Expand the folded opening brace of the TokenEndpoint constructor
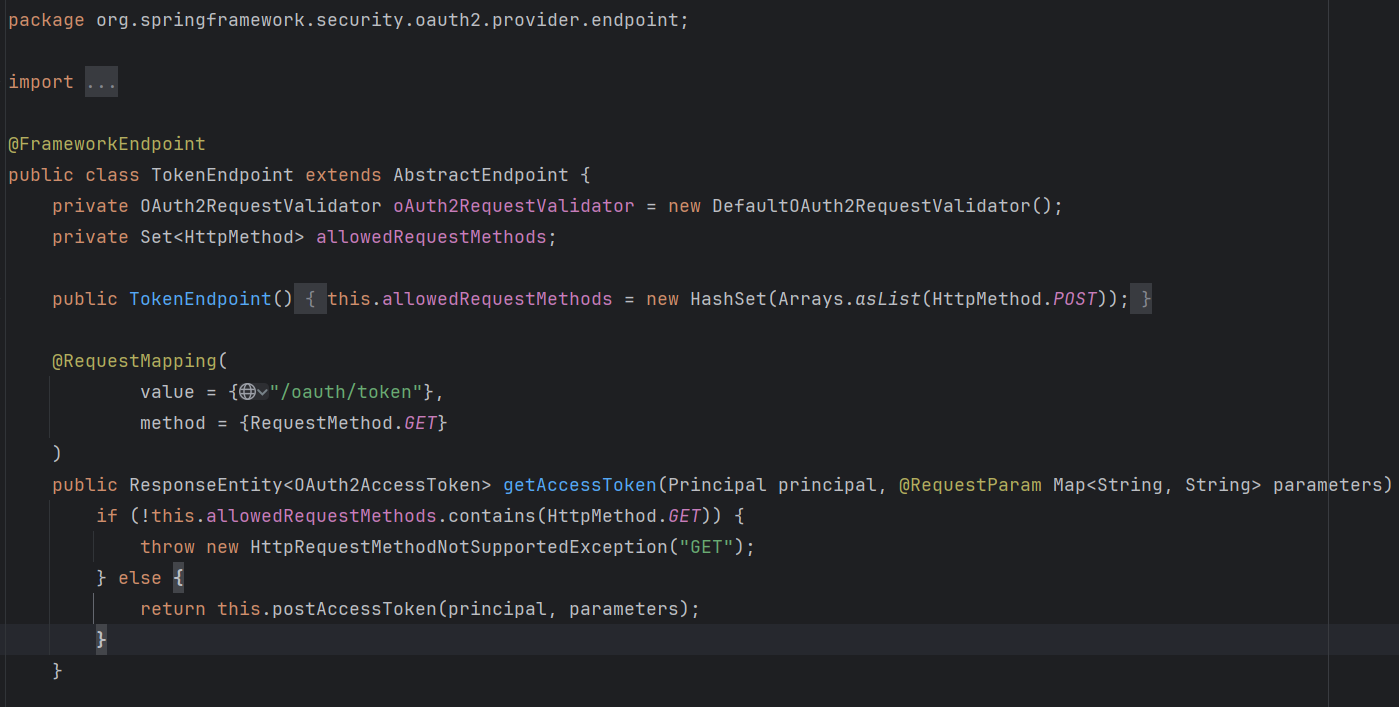This screenshot has height=707, width=1399. (x=311, y=299)
